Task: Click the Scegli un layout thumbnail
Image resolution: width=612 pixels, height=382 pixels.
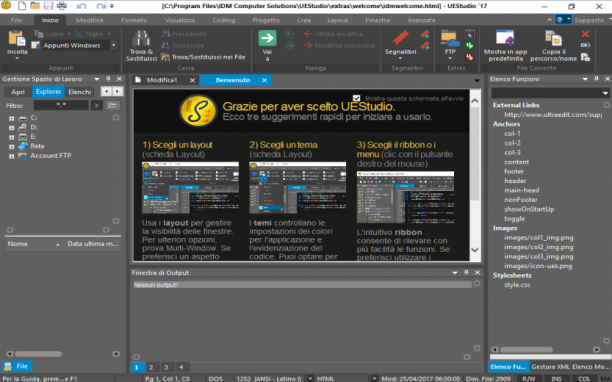Action: click(190, 188)
